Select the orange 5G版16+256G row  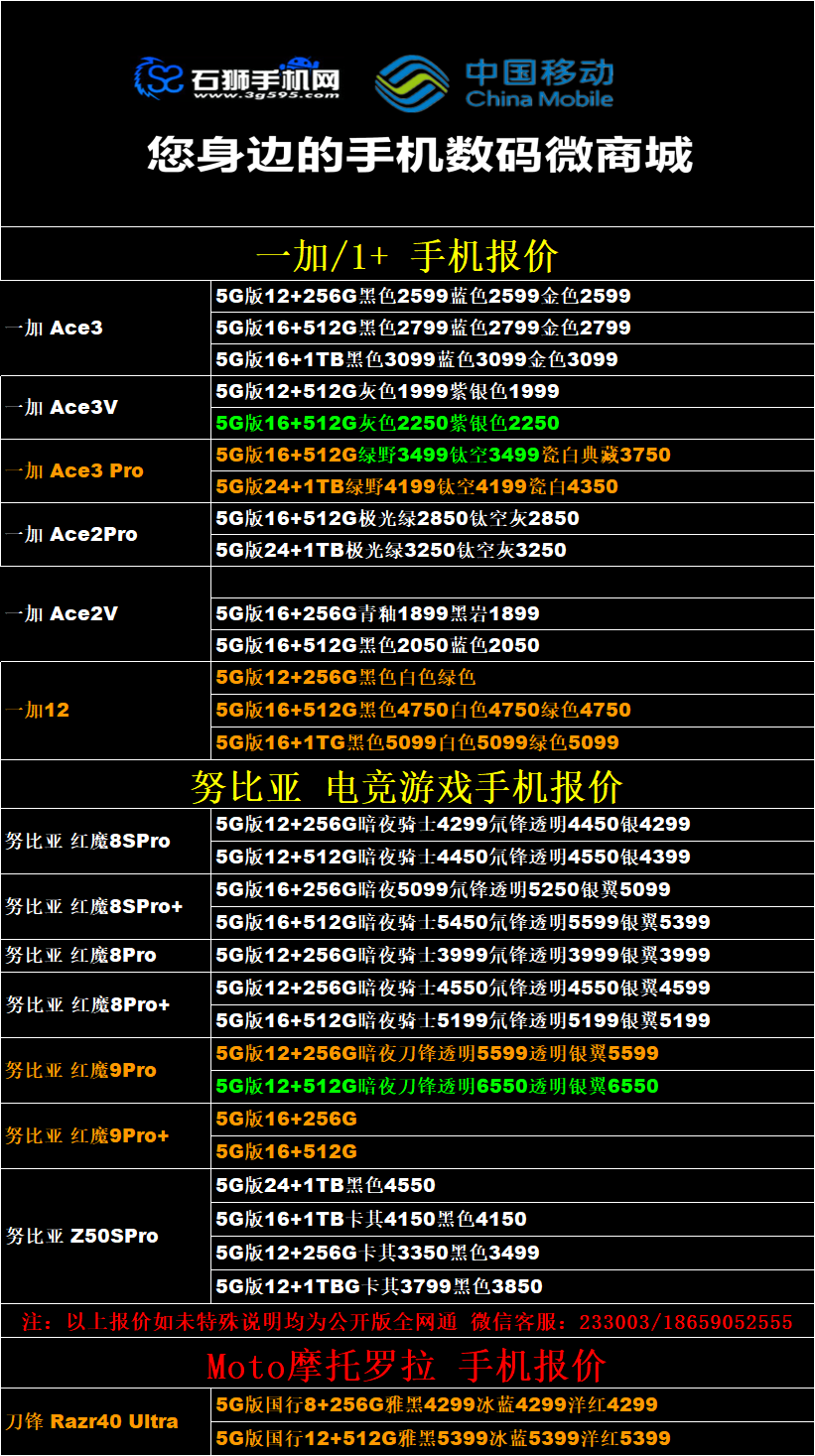[x=512, y=1119]
